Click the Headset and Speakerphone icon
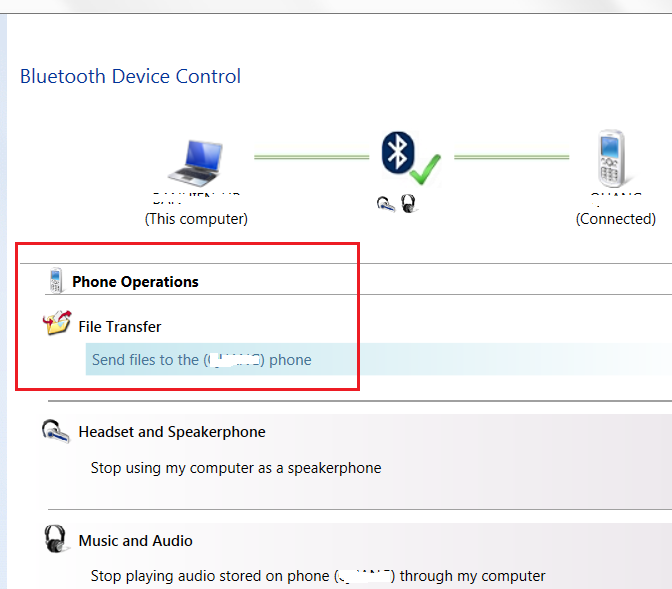The image size is (672, 589). [56, 432]
